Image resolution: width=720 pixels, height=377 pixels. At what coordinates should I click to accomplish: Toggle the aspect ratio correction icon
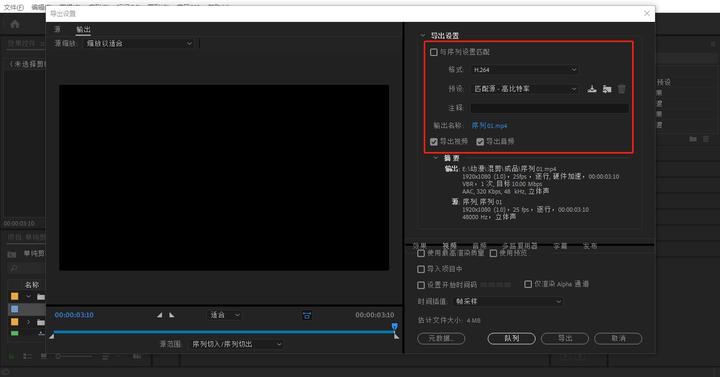pyautogui.click(x=307, y=315)
